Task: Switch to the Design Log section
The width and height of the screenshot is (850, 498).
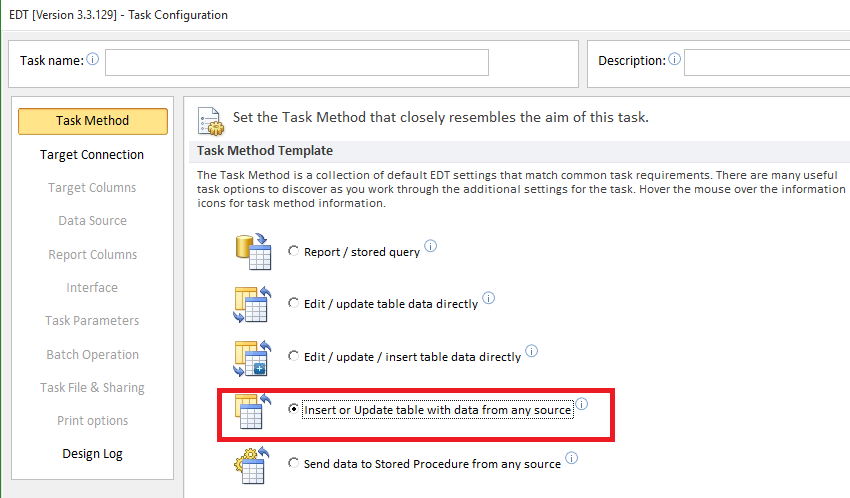Action: coord(92,454)
